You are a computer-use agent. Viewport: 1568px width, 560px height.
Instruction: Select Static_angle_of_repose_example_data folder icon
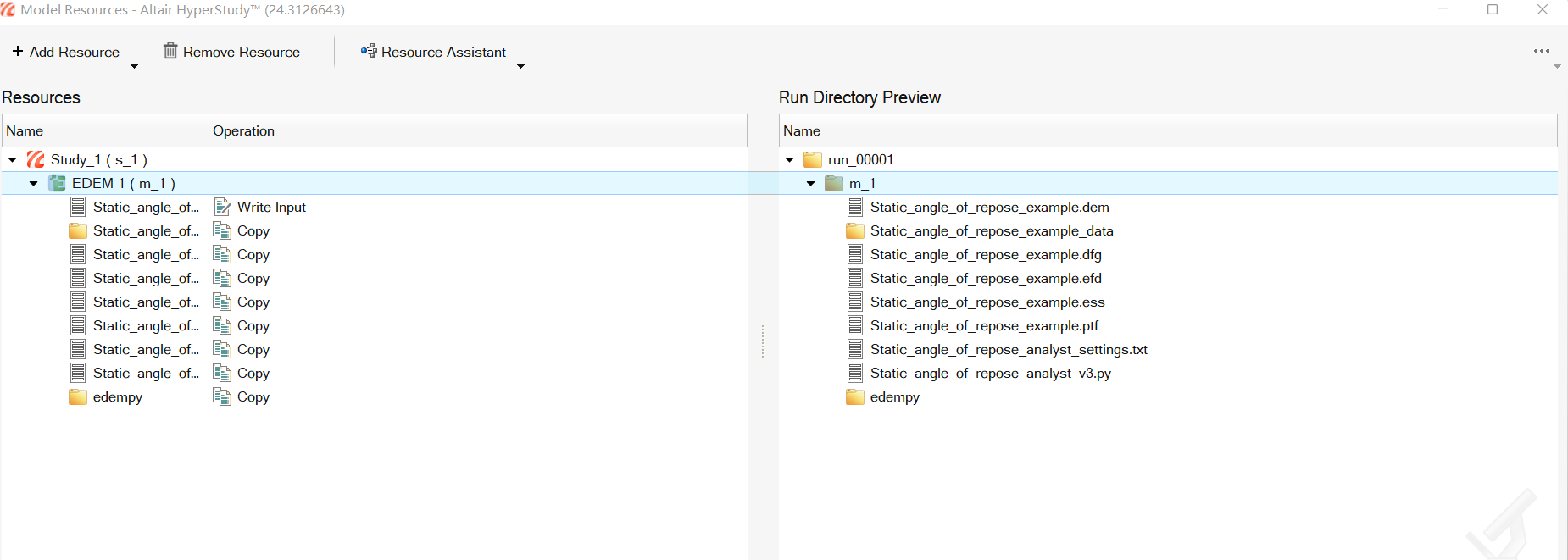[x=855, y=230]
